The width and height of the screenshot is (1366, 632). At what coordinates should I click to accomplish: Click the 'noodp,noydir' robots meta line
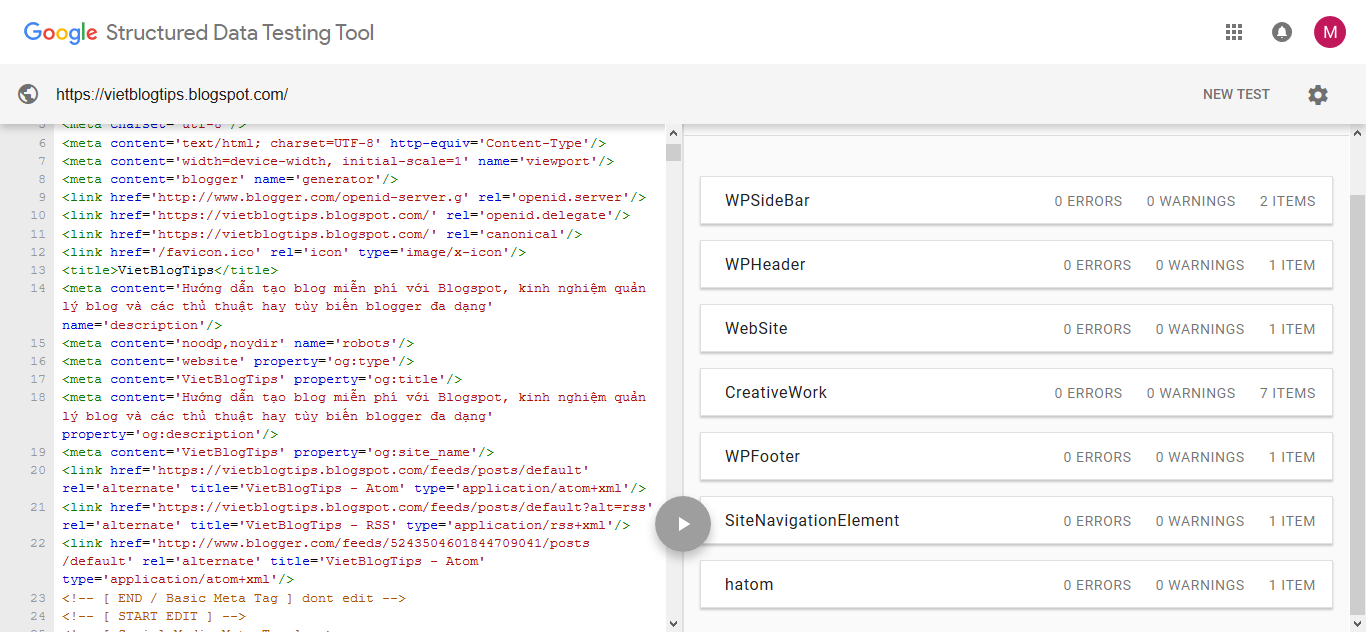(x=238, y=343)
